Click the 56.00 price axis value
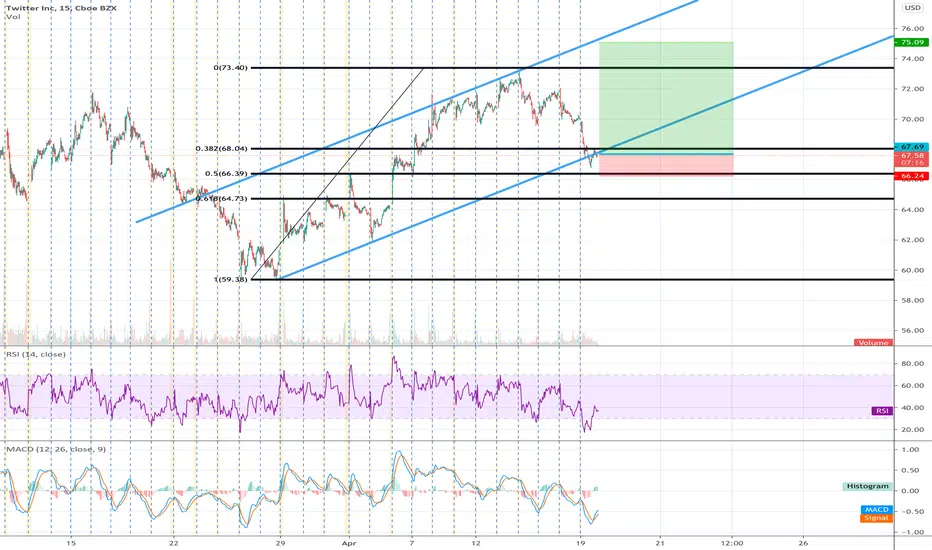This screenshot has width=932, height=550. click(x=912, y=331)
